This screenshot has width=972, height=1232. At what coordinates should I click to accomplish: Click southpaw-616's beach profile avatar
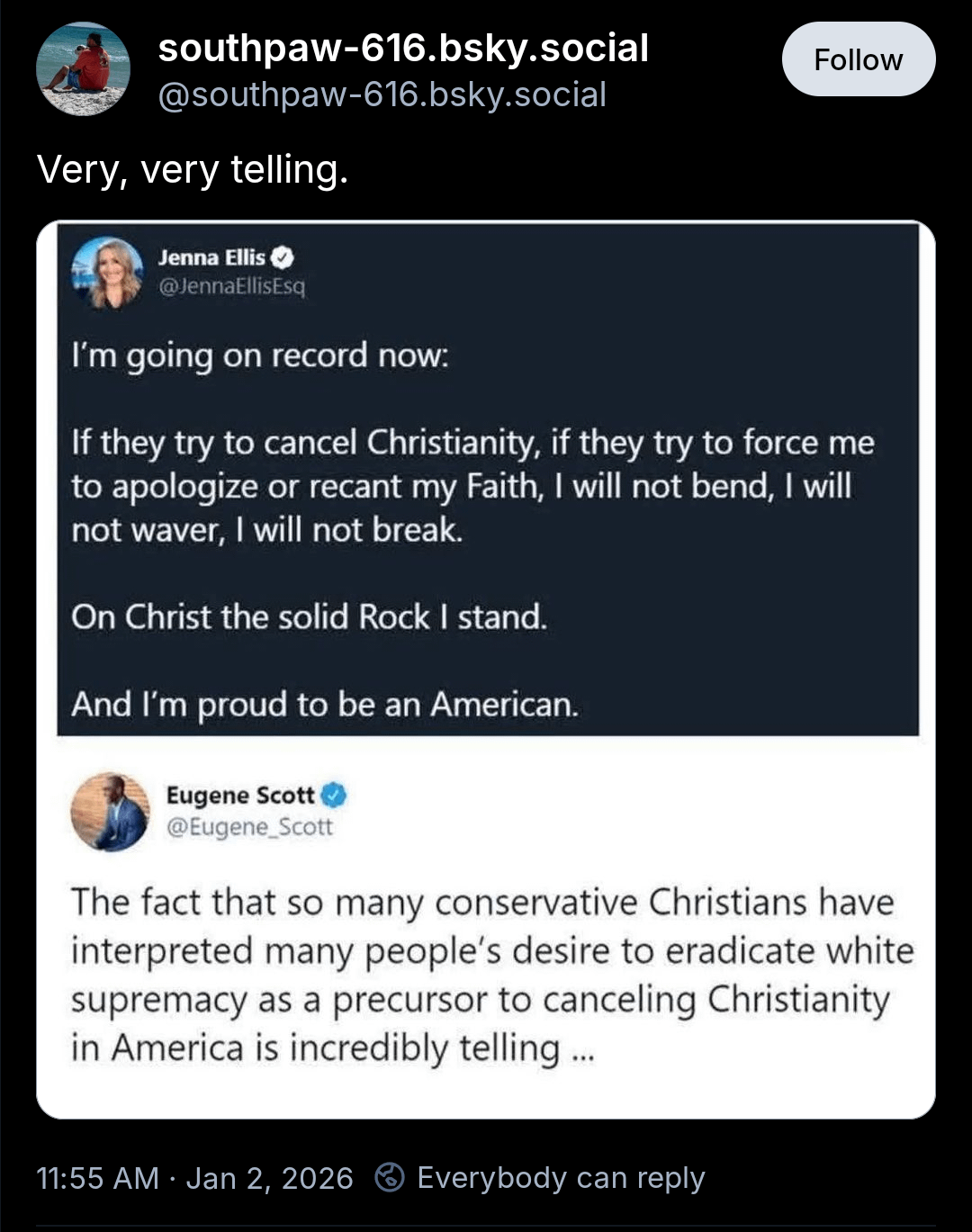[x=83, y=69]
